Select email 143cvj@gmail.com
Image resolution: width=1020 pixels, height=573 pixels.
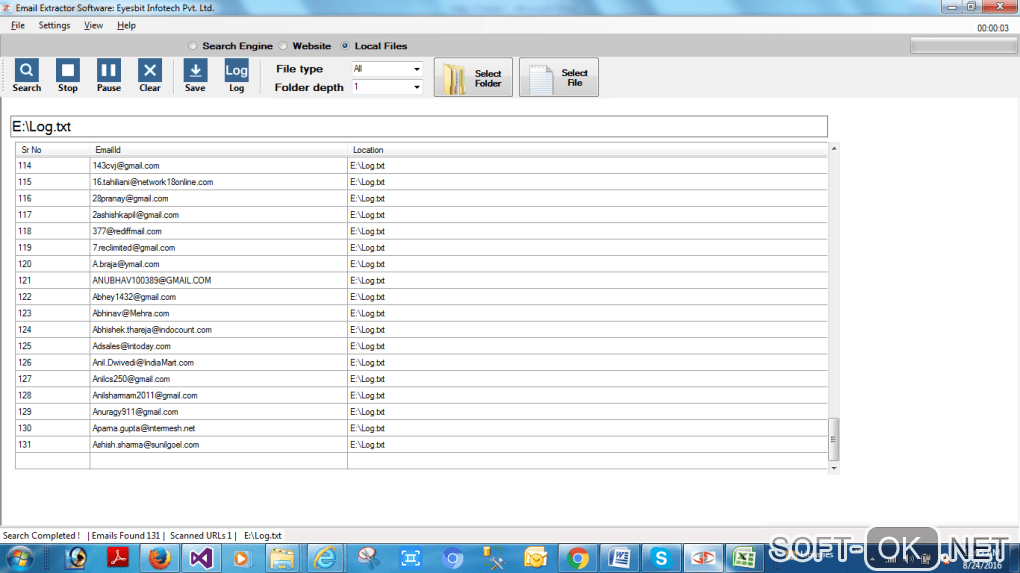(x=126, y=166)
